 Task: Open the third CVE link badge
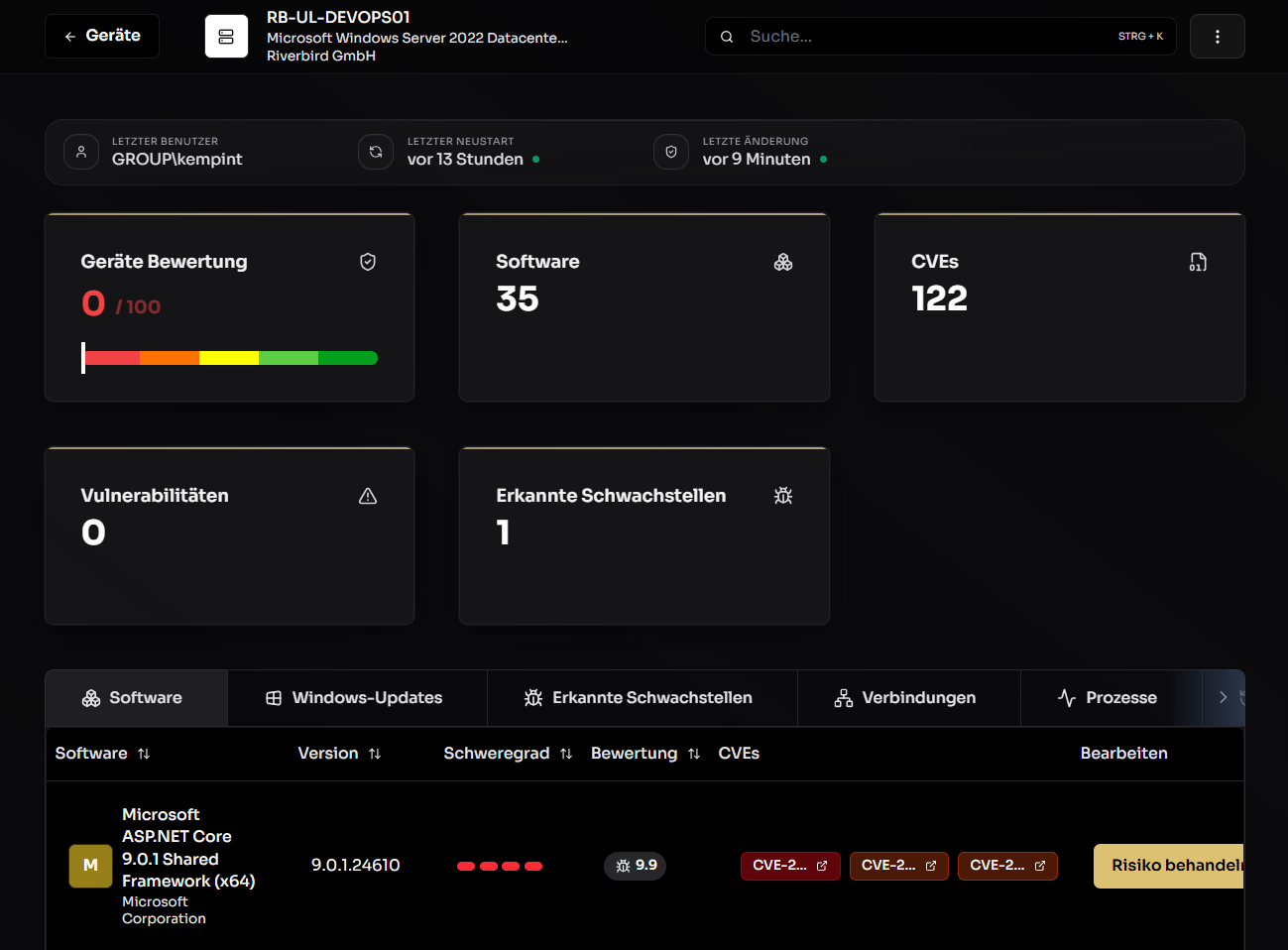pyautogui.click(x=1007, y=866)
